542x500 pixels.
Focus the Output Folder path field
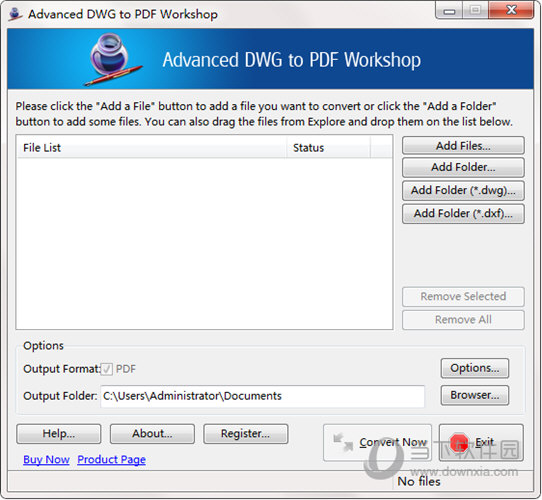click(x=262, y=396)
